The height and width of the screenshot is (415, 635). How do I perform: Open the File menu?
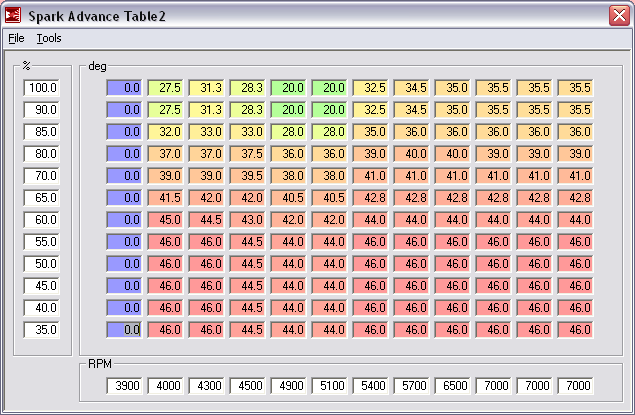tap(16, 38)
